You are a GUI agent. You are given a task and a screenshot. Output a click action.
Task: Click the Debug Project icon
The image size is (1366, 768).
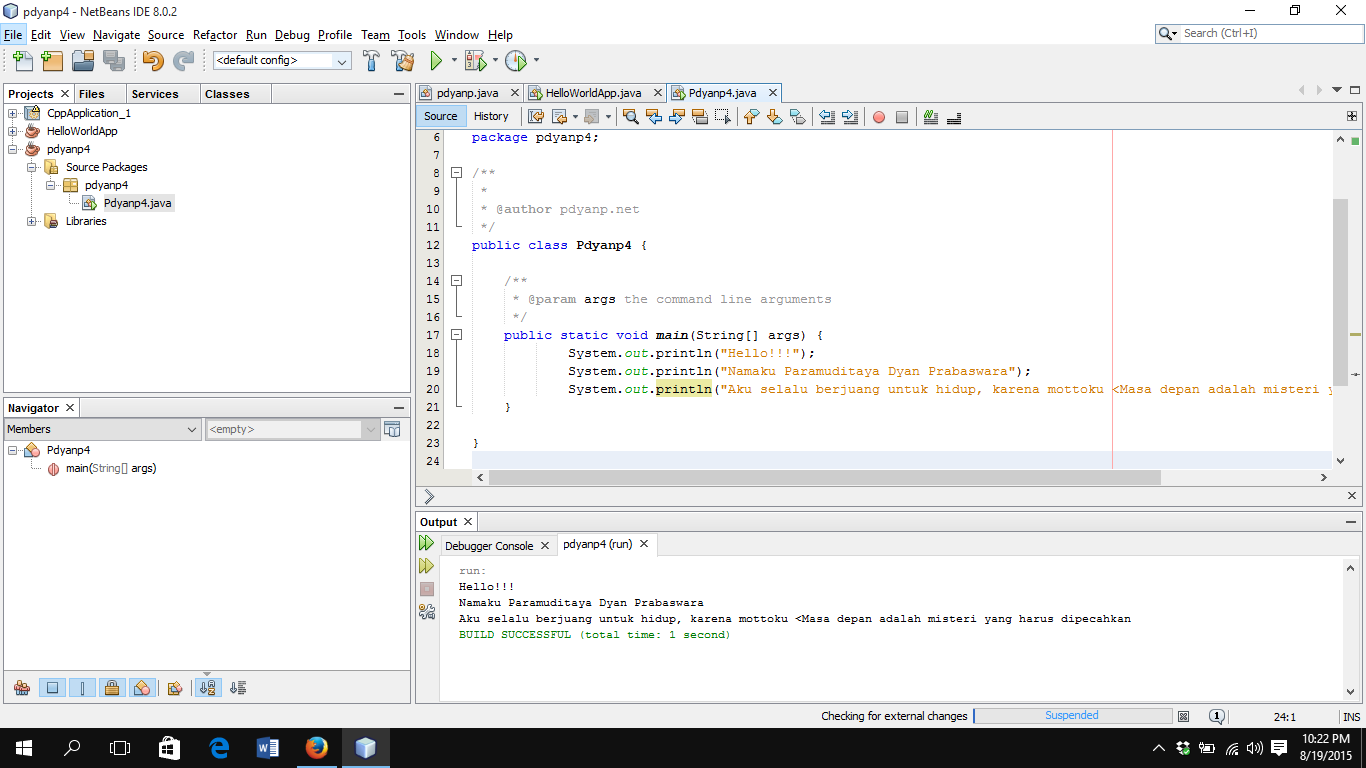pyautogui.click(x=475, y=61)
